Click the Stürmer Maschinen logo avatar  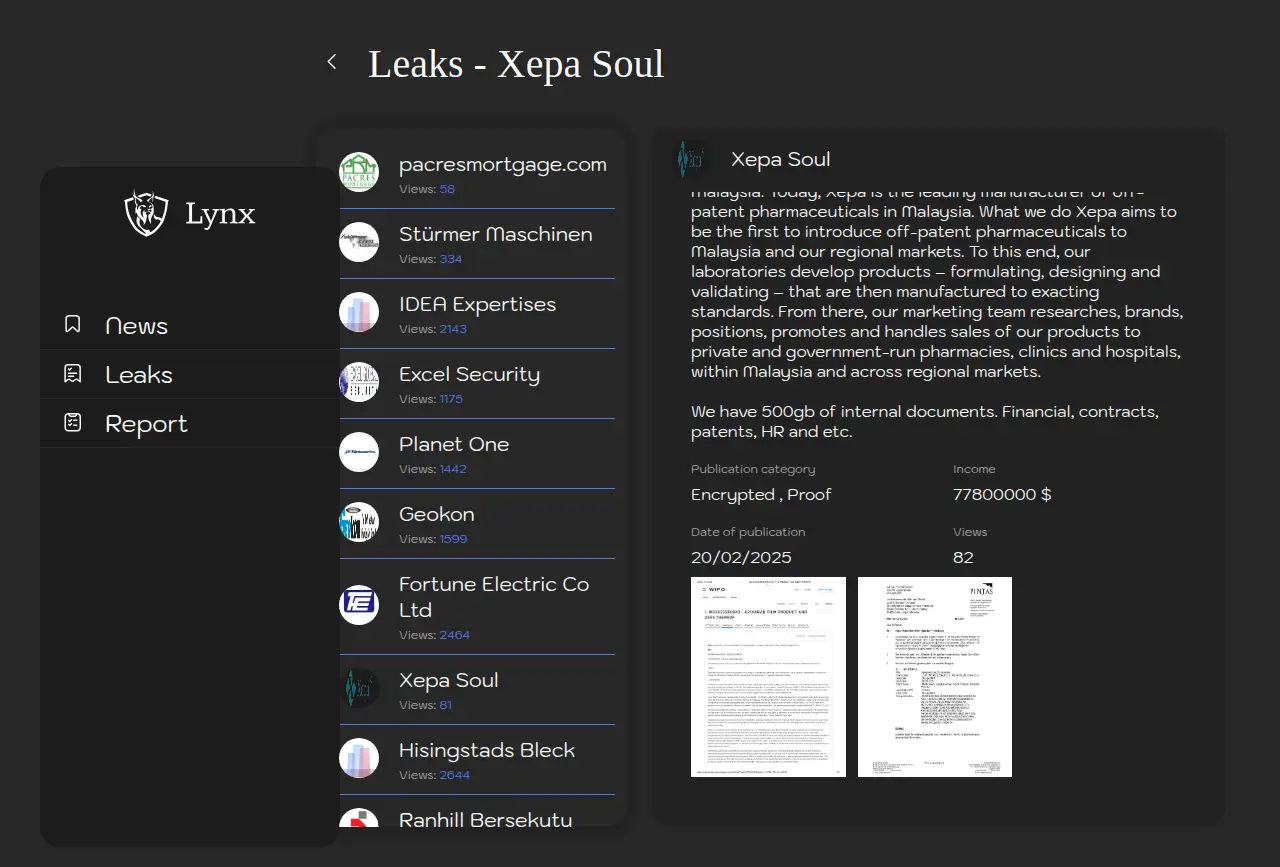click(x=359, y=242)
